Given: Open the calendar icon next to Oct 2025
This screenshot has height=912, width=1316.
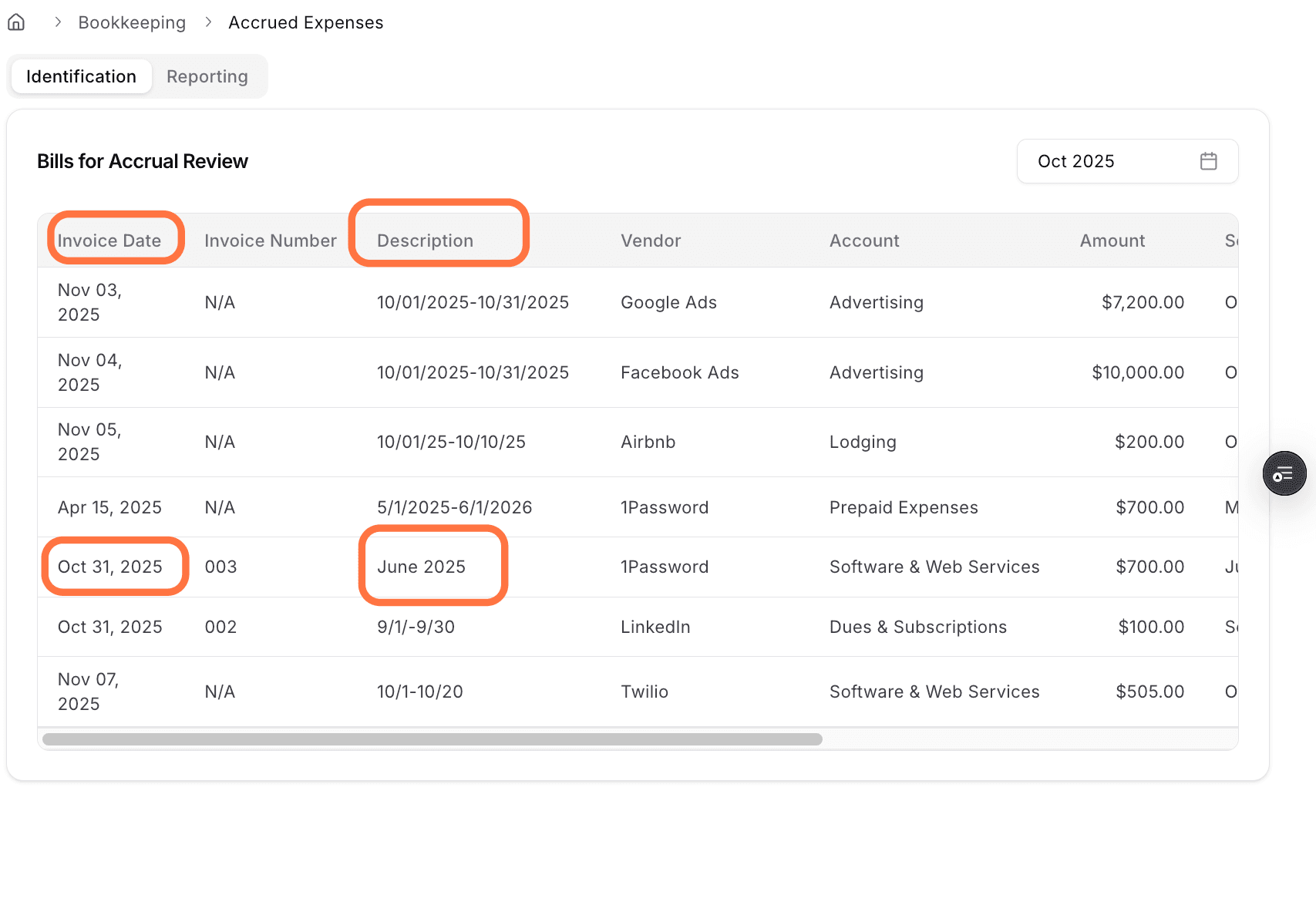Looking at the screenshot, I should (1208, 161).
